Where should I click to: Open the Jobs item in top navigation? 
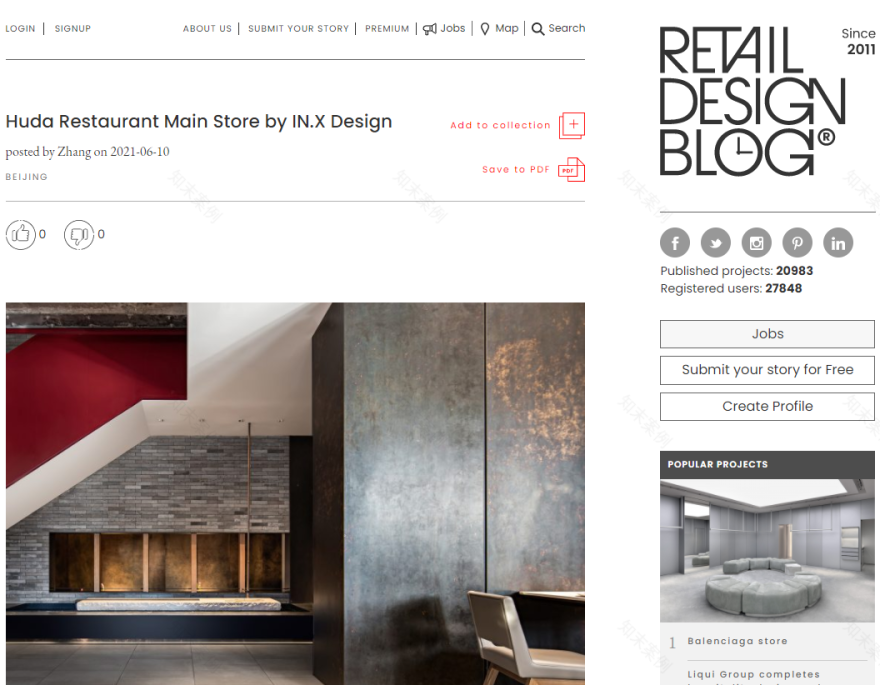(x=444, y=29)
